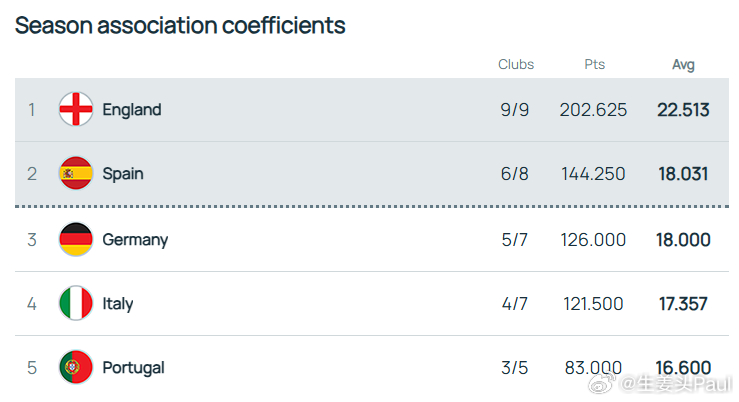Screen dimensions: 739x402
Task: Click Spain's 144.250 points value
Action: click(593, 174)
